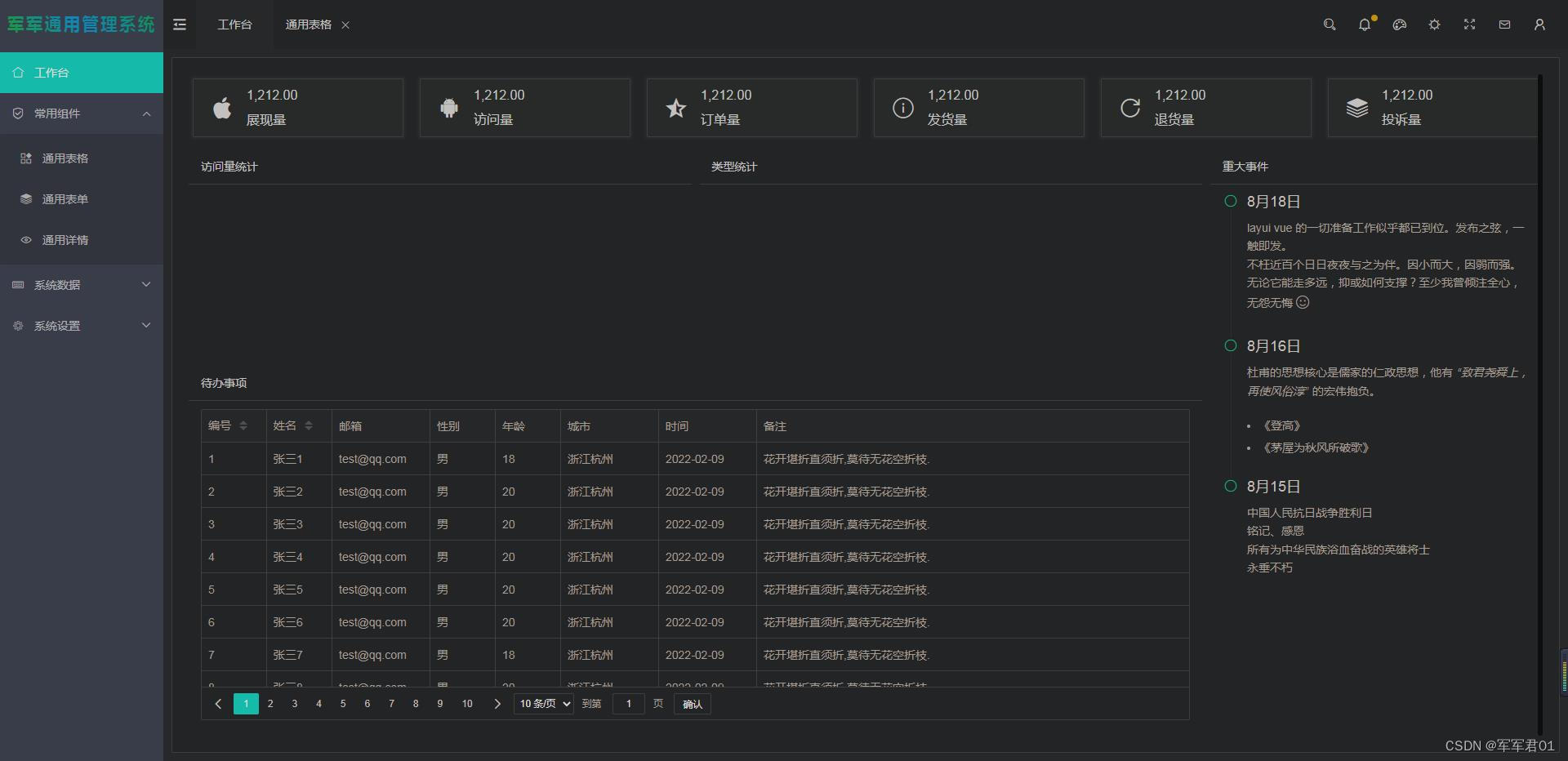This screenshot has width=1568, height=761.
Task: Click the 待办事项 panel title
Action: [224, 383]
